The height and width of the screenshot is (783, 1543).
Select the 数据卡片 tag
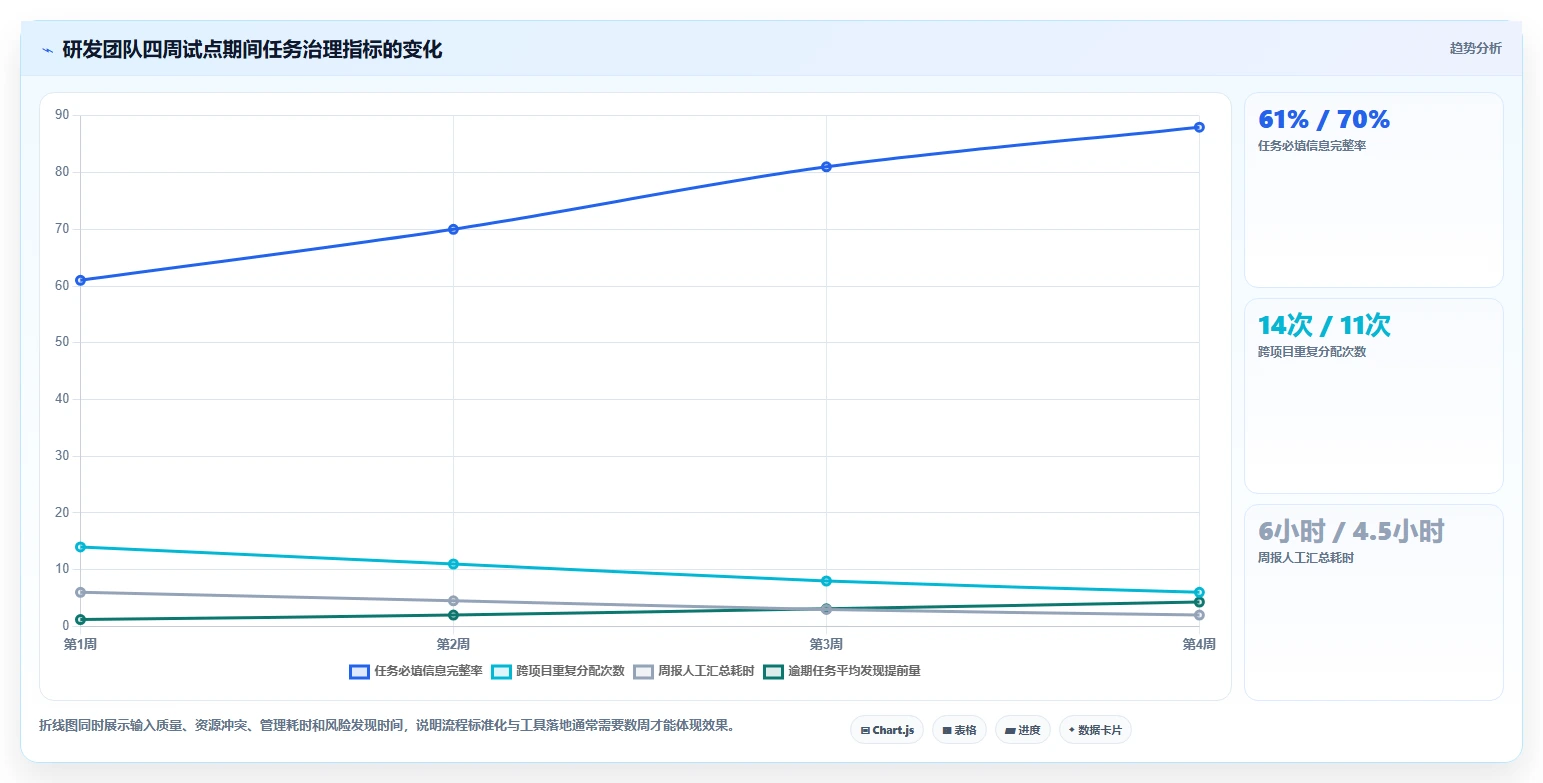[1095, 730]
